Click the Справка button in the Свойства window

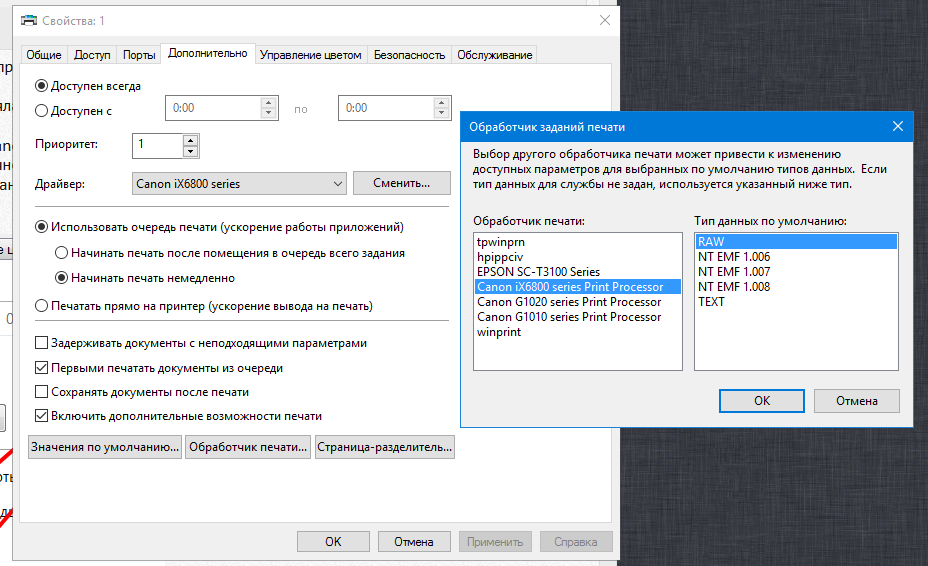(576, 542)
